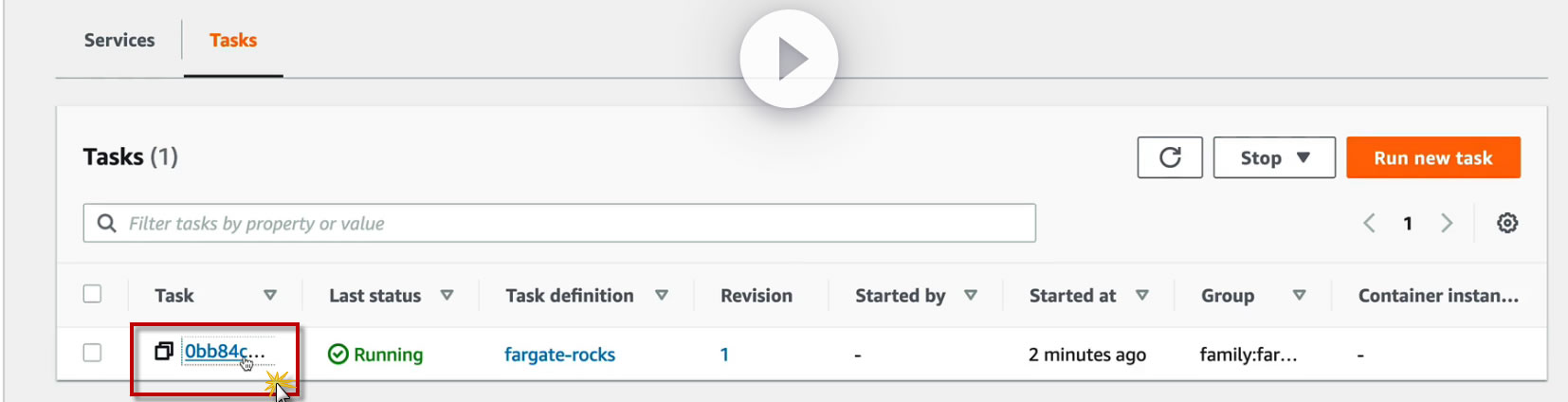This screenshot has width=1568, height=402.
Task: Select the Tasks tab
Action: 233,40
